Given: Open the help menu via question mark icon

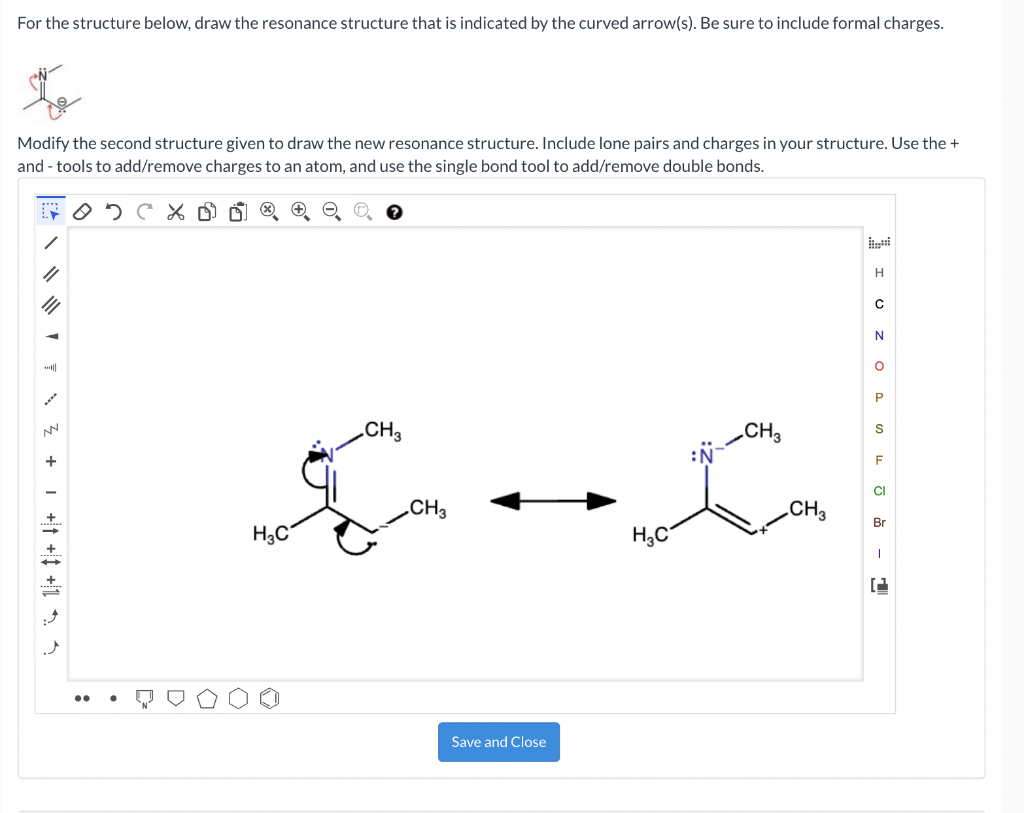Looking at the screenshot, I should coord(393,211).
